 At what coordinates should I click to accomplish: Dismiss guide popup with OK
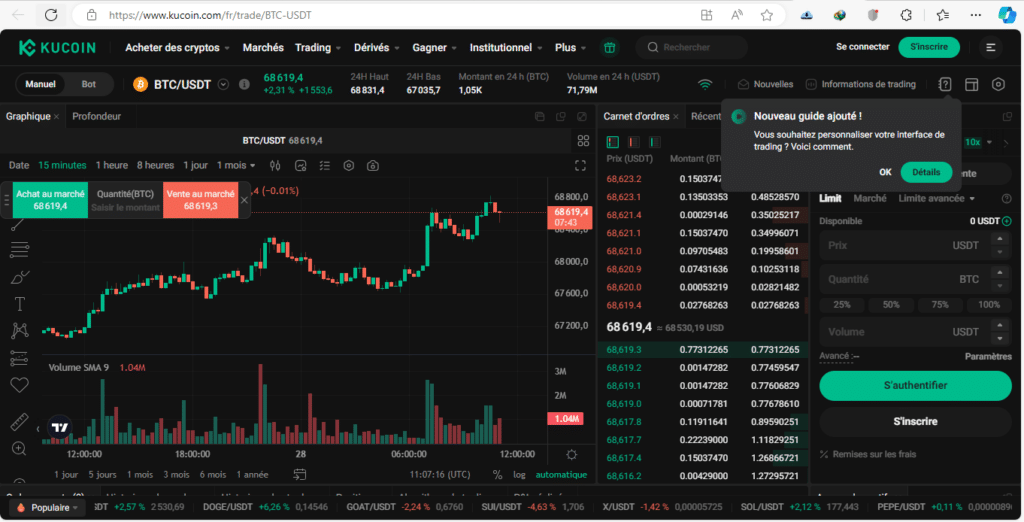tap(885, 172)
